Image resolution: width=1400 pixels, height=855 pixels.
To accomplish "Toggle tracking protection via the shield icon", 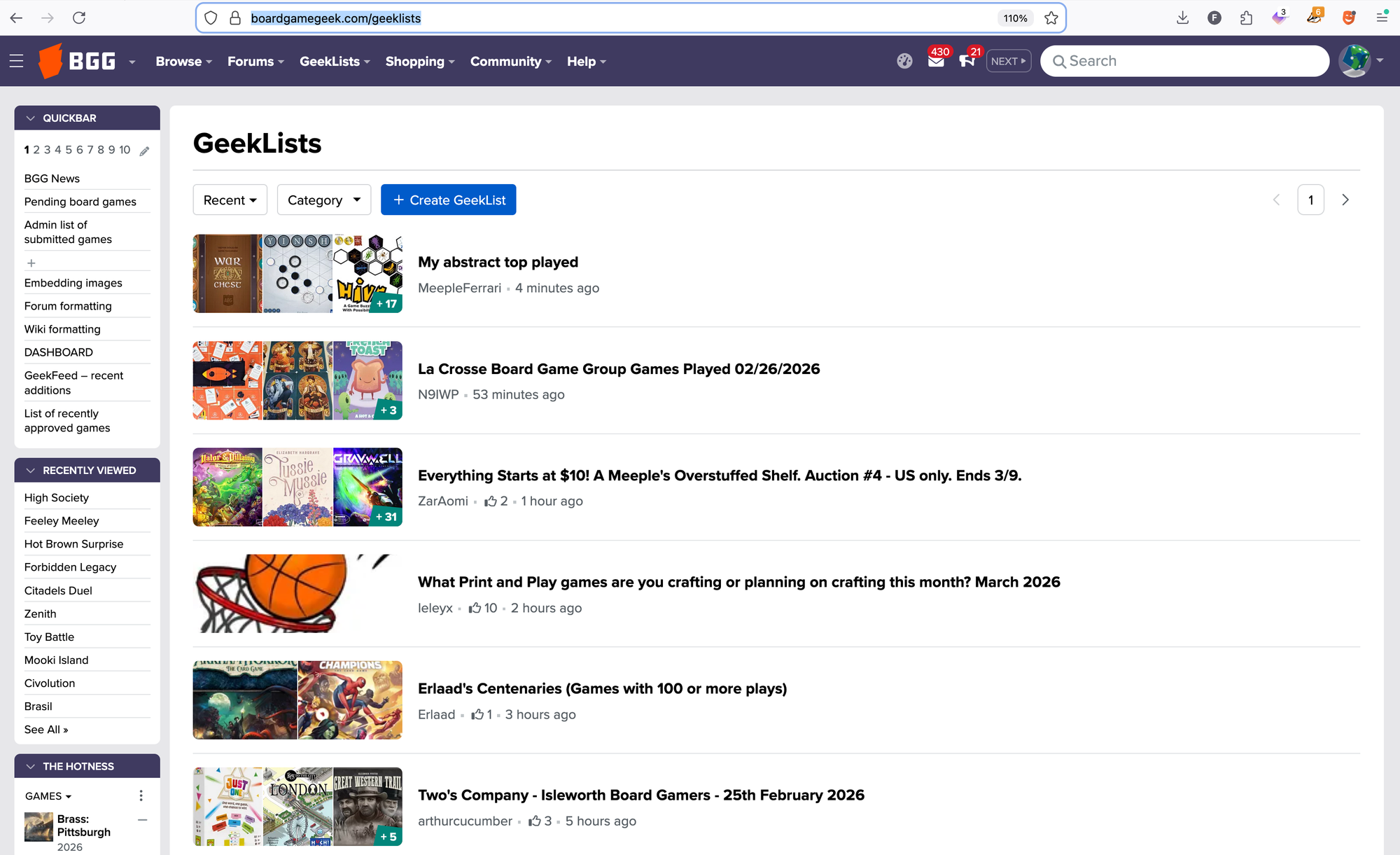I will (210, 18).
